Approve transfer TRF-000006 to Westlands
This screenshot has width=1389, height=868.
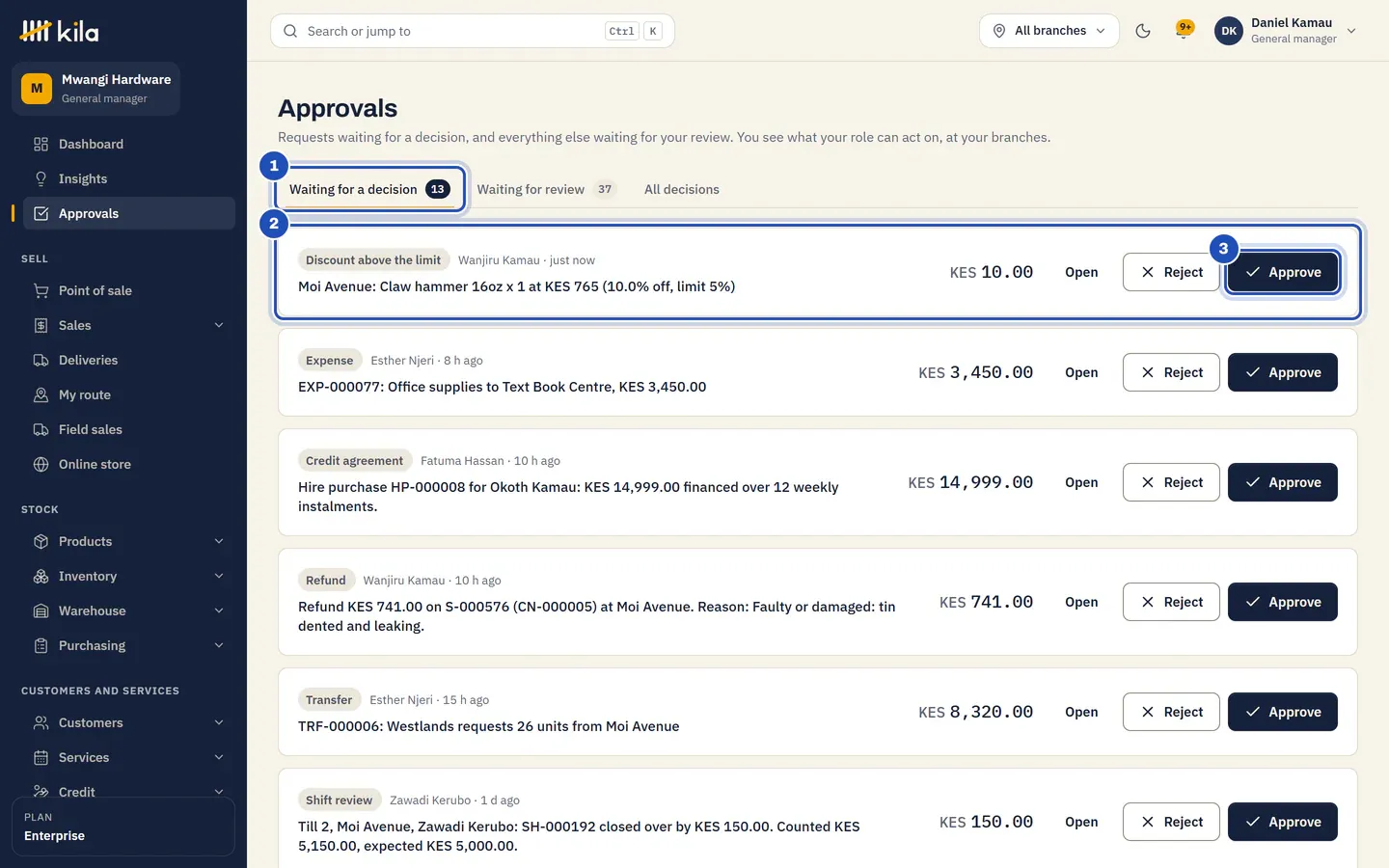tap(1282, 712)
